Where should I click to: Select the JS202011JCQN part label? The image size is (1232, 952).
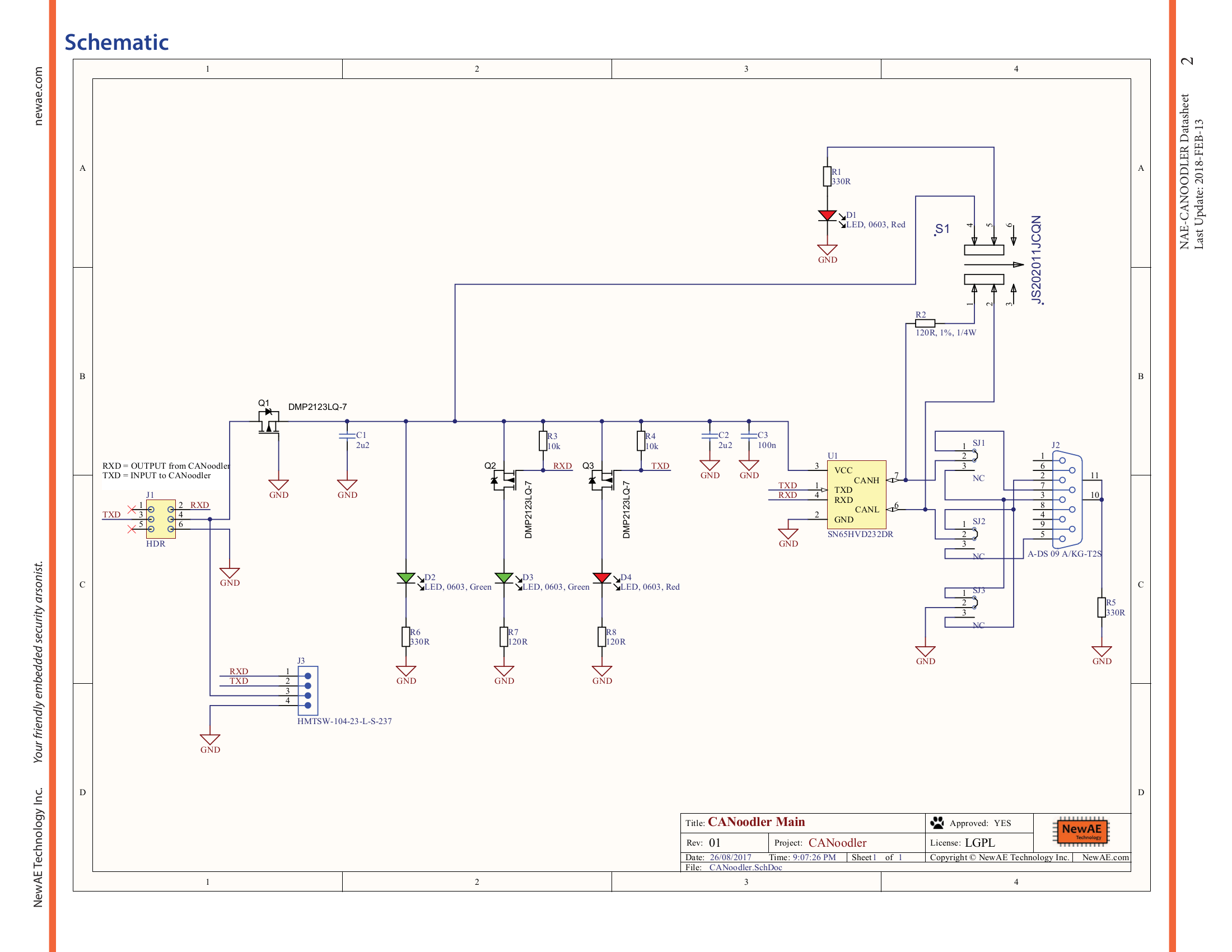click(1036, 259)
